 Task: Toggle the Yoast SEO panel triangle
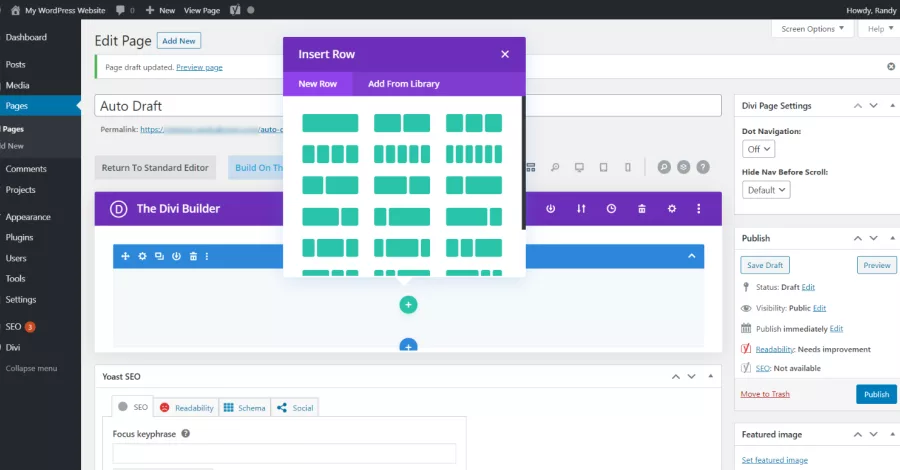(711, 376)
